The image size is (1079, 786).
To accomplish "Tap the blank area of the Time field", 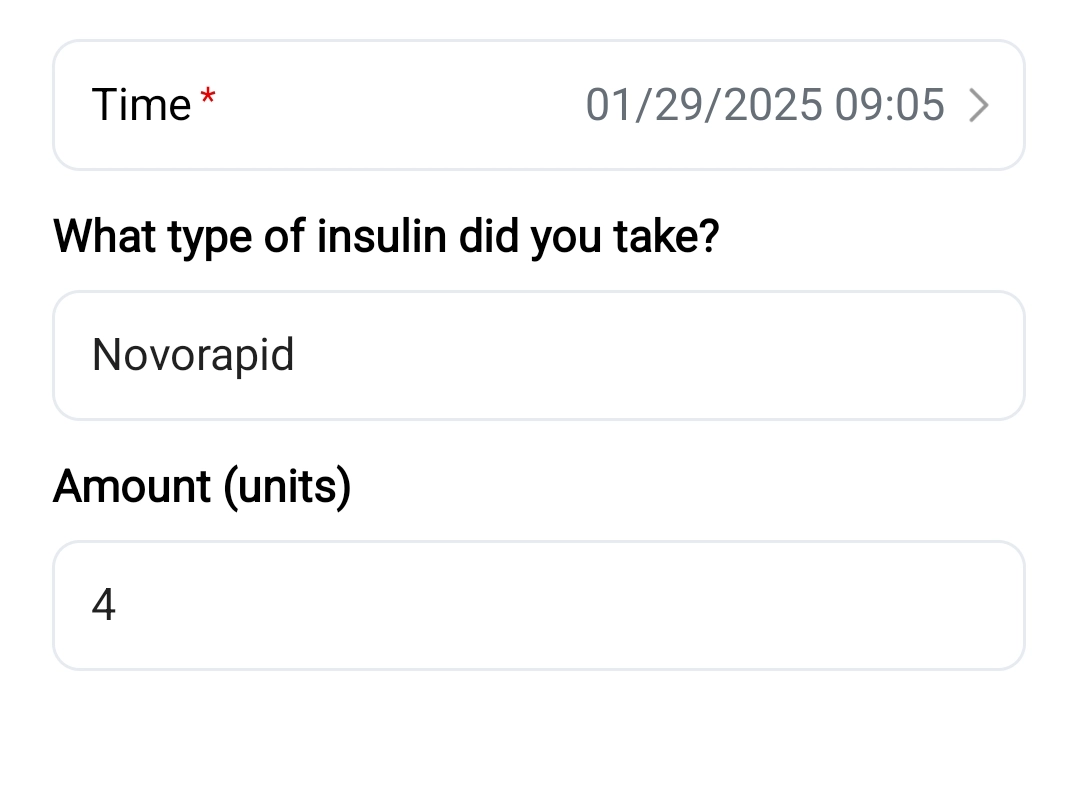I will [x=400, y=105].
